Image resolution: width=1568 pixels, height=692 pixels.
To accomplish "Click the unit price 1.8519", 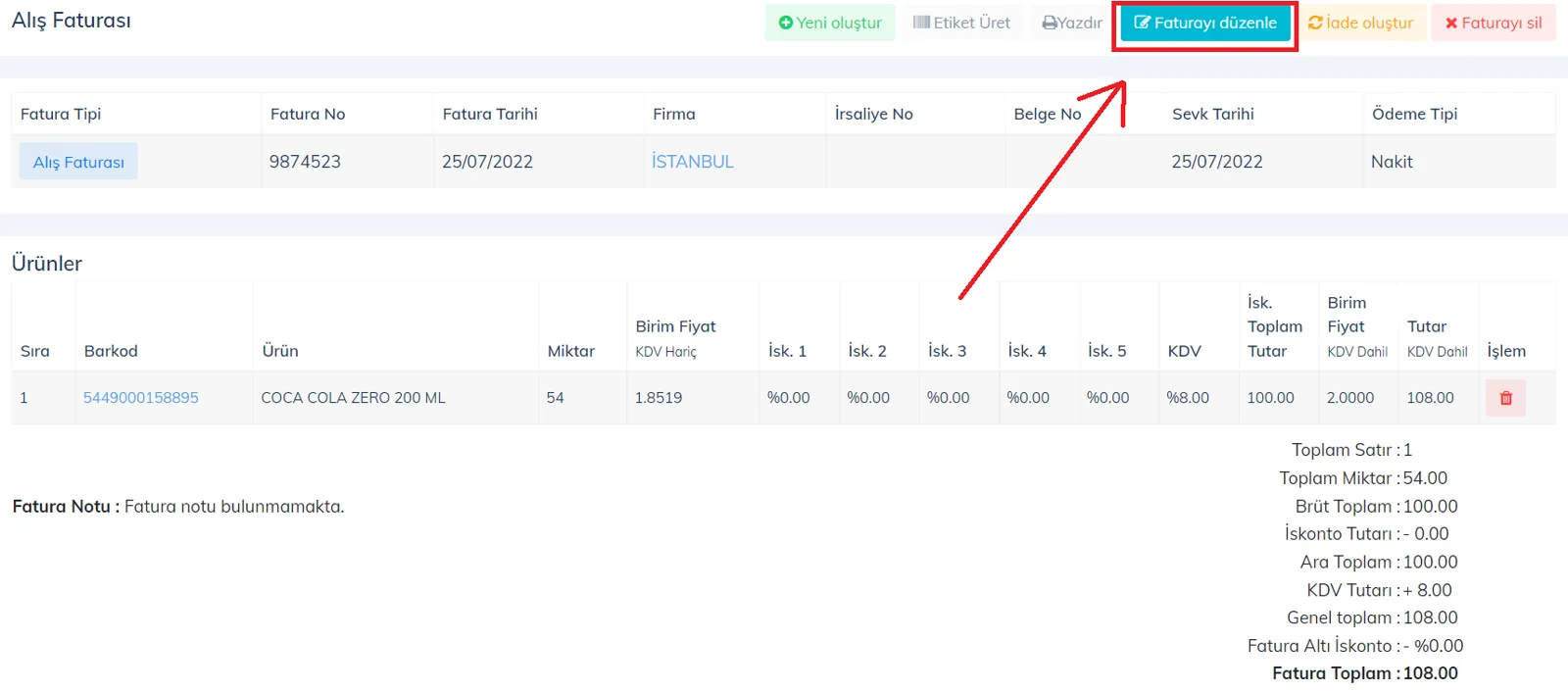I will [x=659, y=398].
